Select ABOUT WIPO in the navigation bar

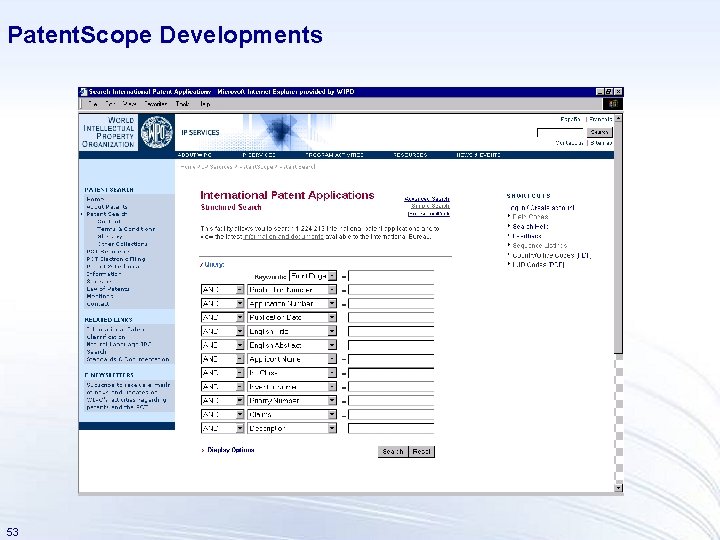(194, 155)
